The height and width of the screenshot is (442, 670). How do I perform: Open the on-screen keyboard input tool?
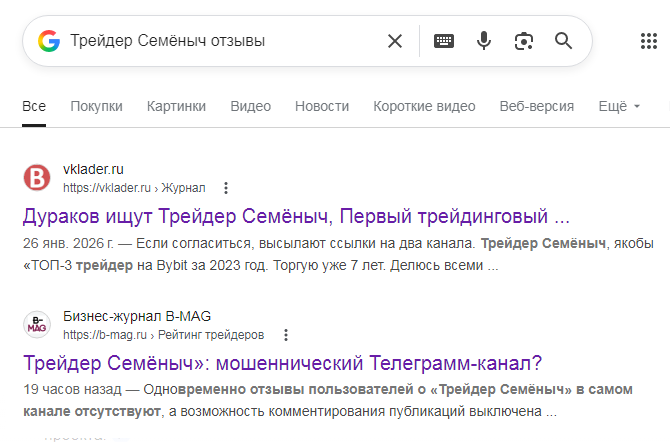click(444, 41)
